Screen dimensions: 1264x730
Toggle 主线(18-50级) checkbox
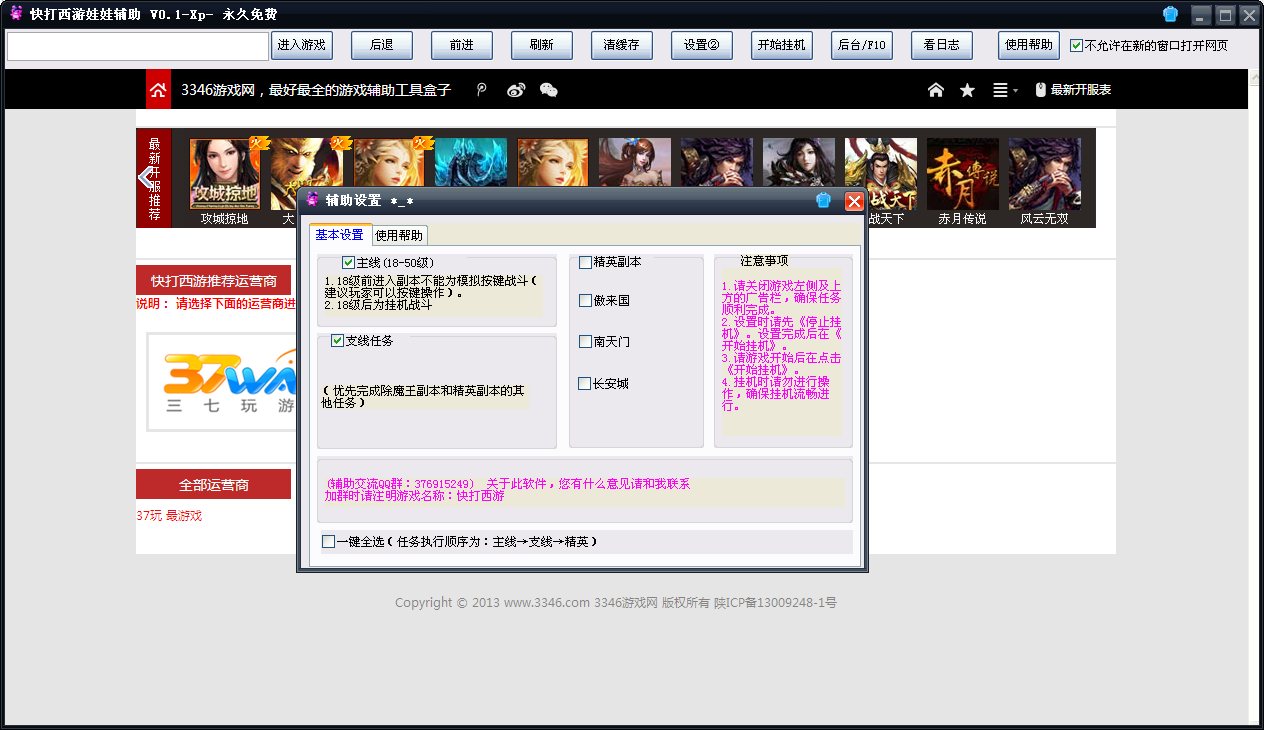(x=349, y=263)
